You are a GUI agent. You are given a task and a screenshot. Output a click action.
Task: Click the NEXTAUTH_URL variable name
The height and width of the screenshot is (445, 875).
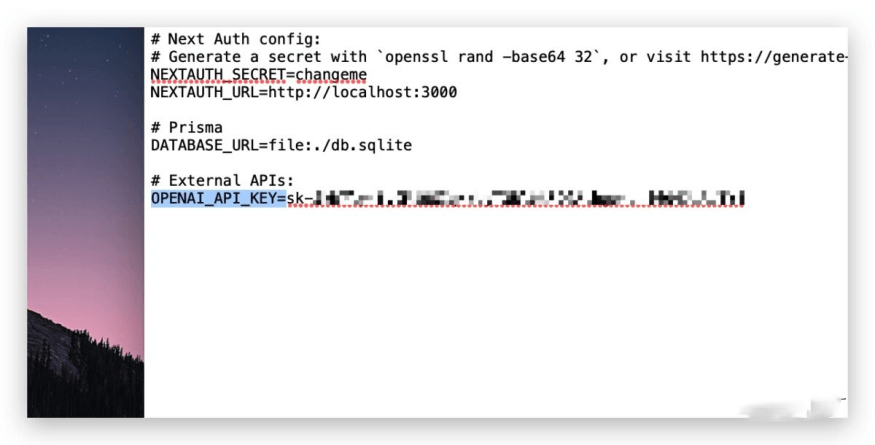(204, 92)
